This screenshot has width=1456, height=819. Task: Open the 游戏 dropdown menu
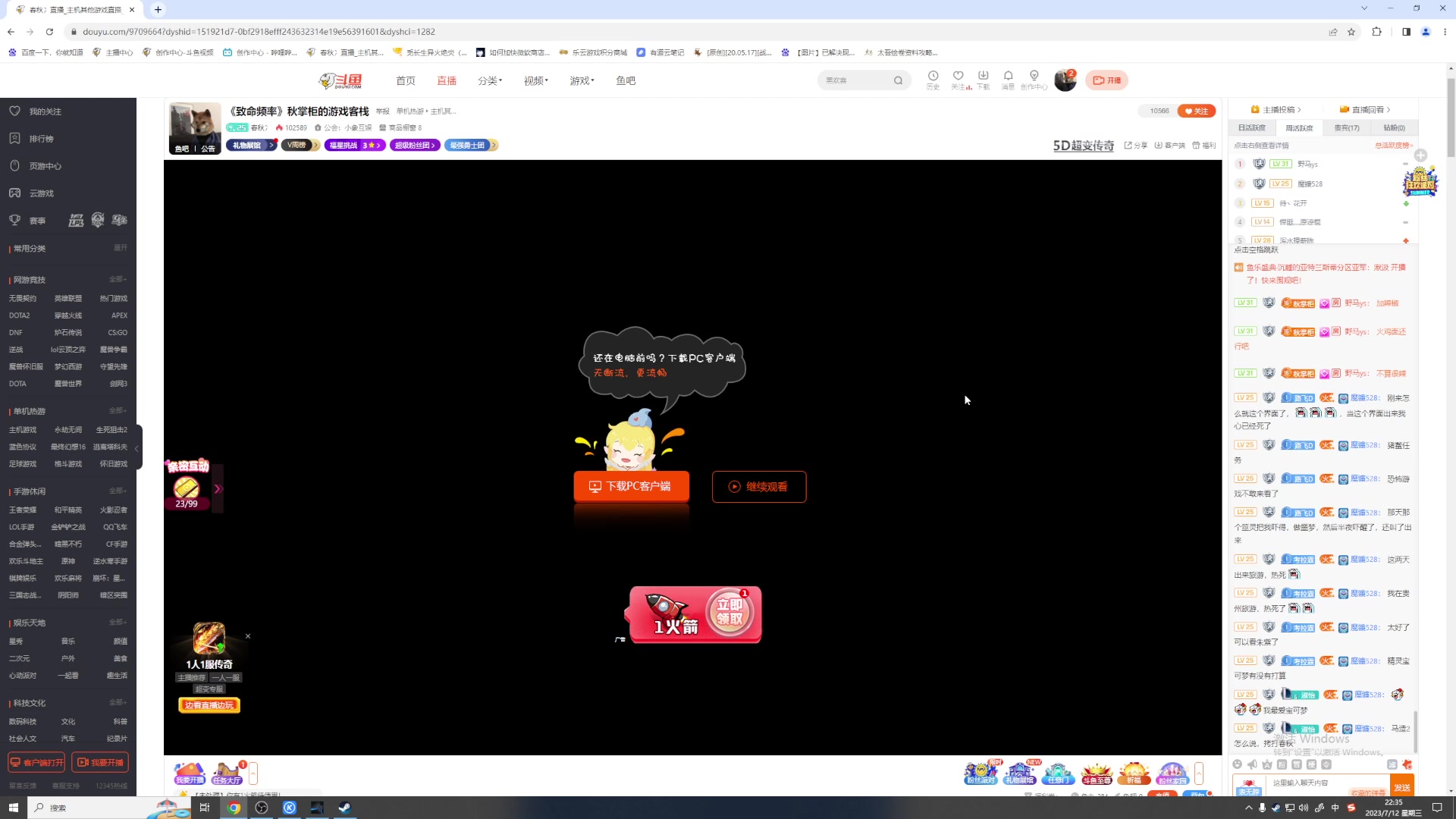[582, 80]
